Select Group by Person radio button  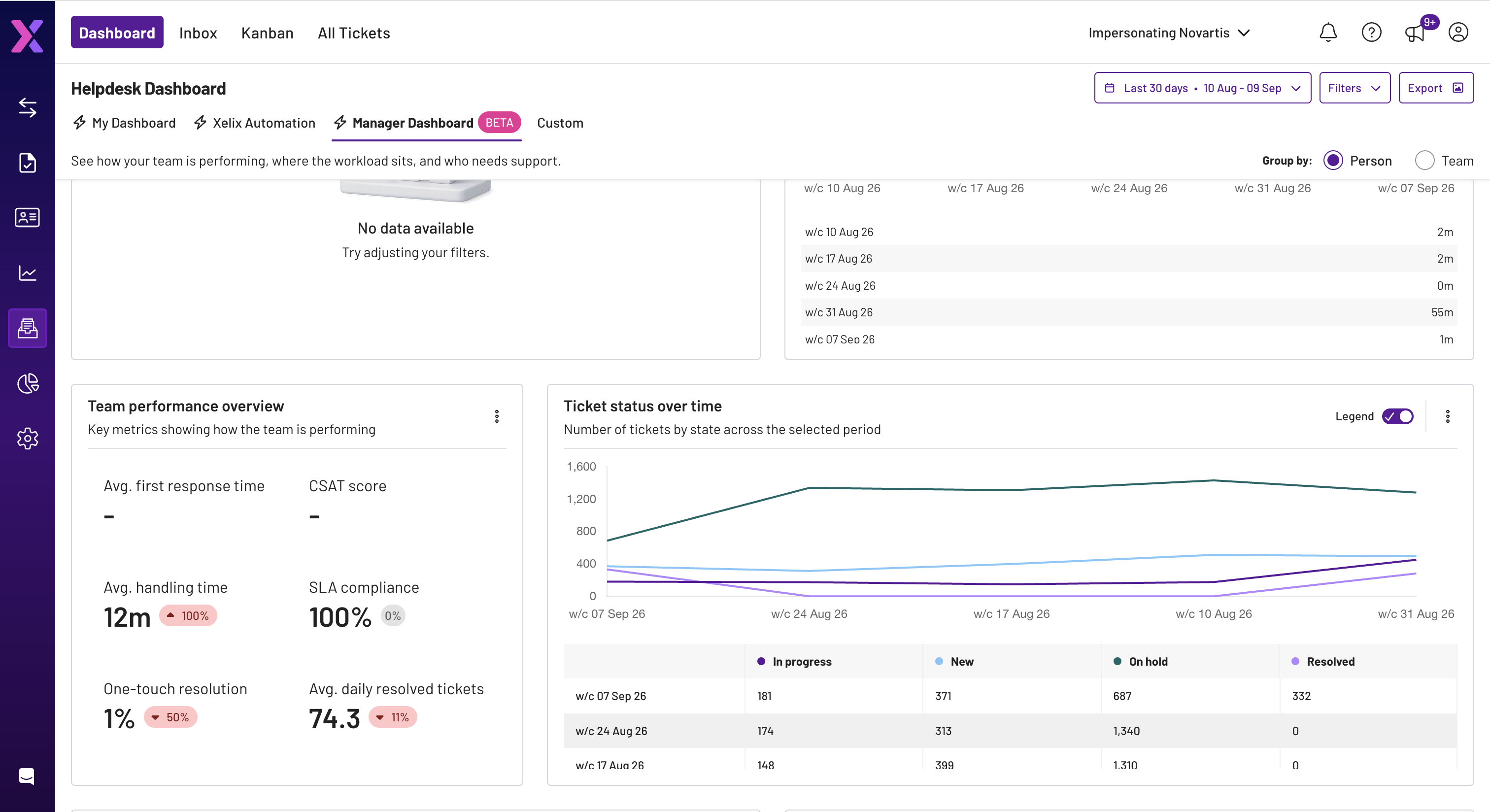click(x=1333, y=161)
